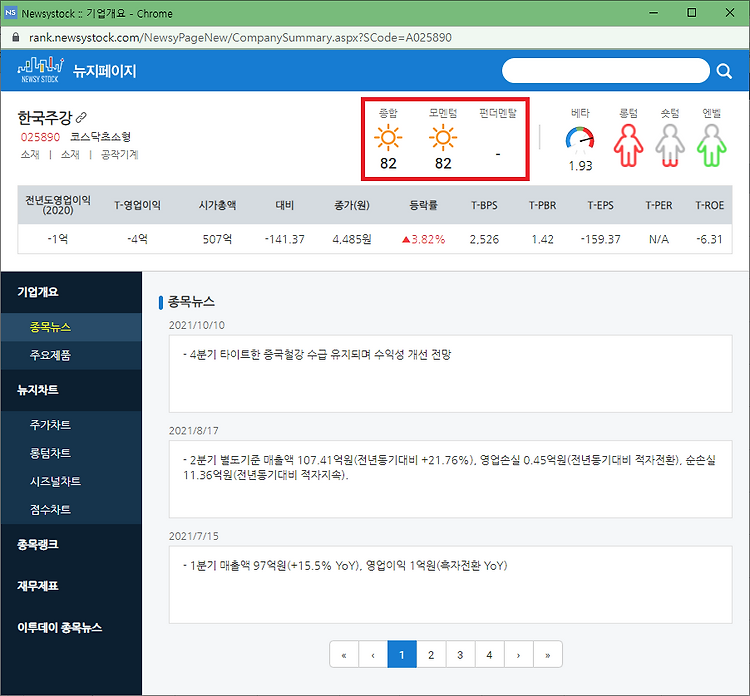This screenshot has width=750, height=696.
Task: Click 종가(원) column header
Action: coord(352,205)
